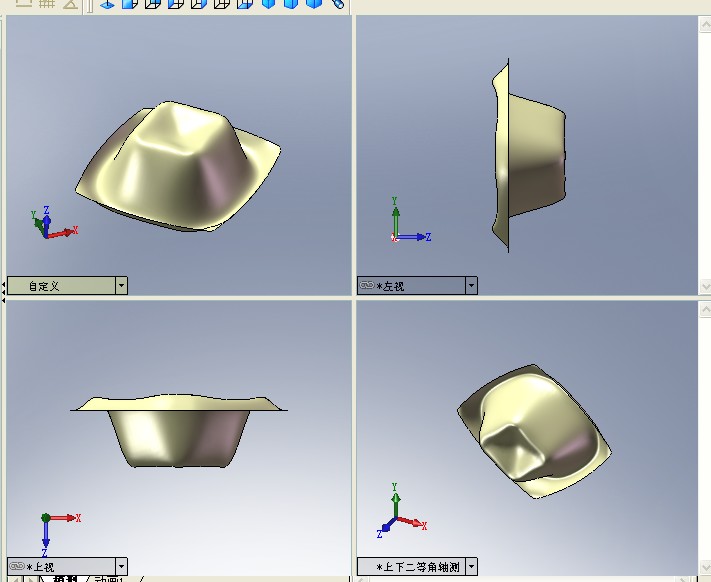This screenshot has height=582, width=711.
Task: Toggle the link icon beside *左视
Action: point(366,285)
